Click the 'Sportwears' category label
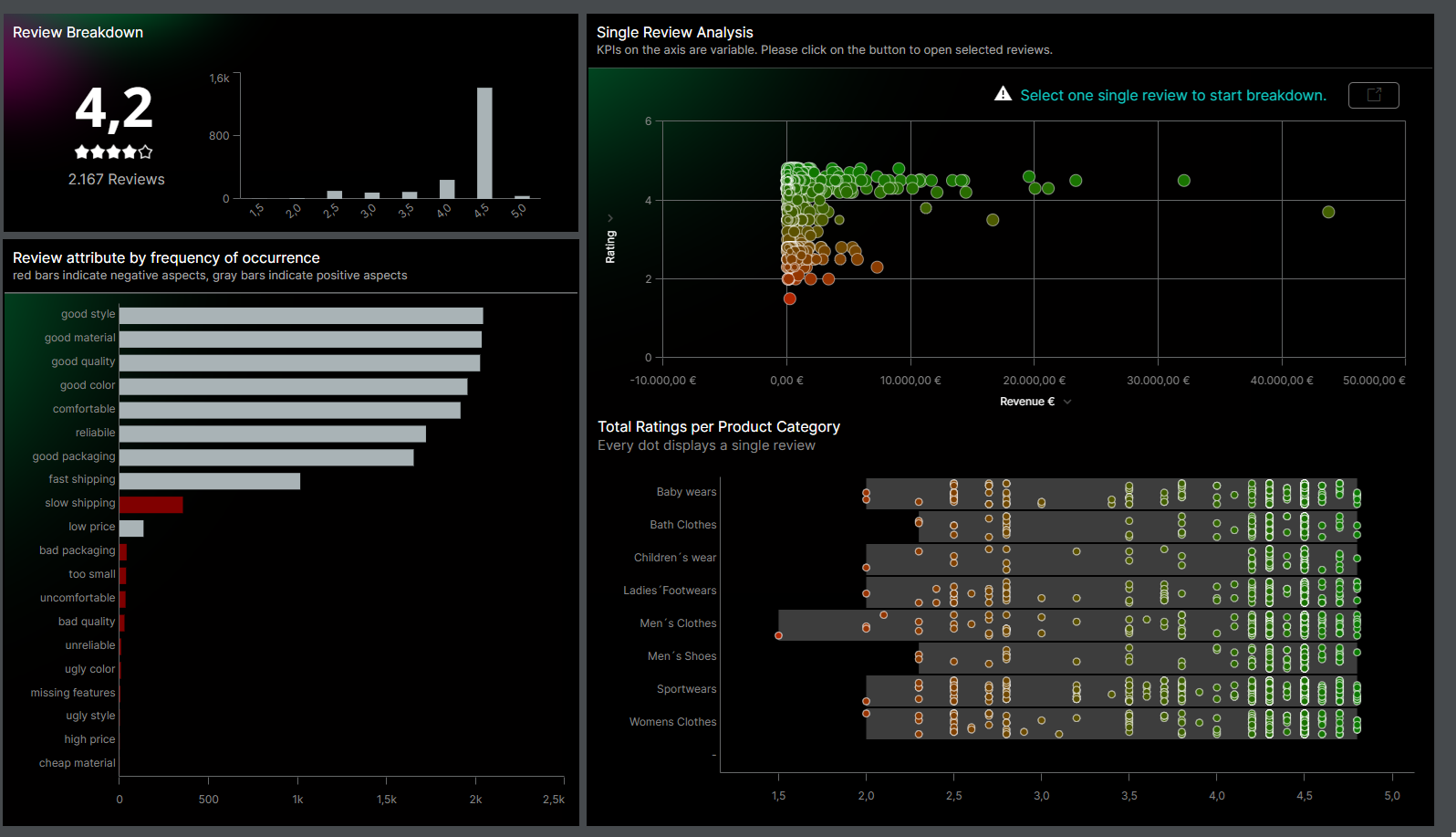This screenshot has height=837, width=1456. tap(686, 689)
